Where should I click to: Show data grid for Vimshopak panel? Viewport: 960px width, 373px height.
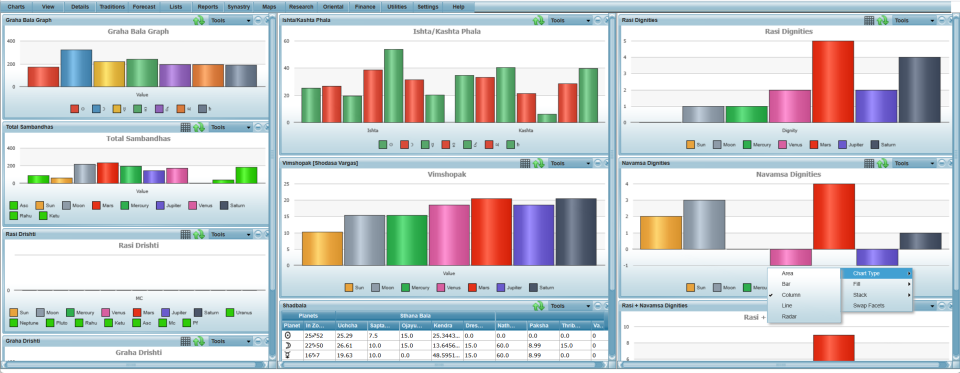[525, 164]
